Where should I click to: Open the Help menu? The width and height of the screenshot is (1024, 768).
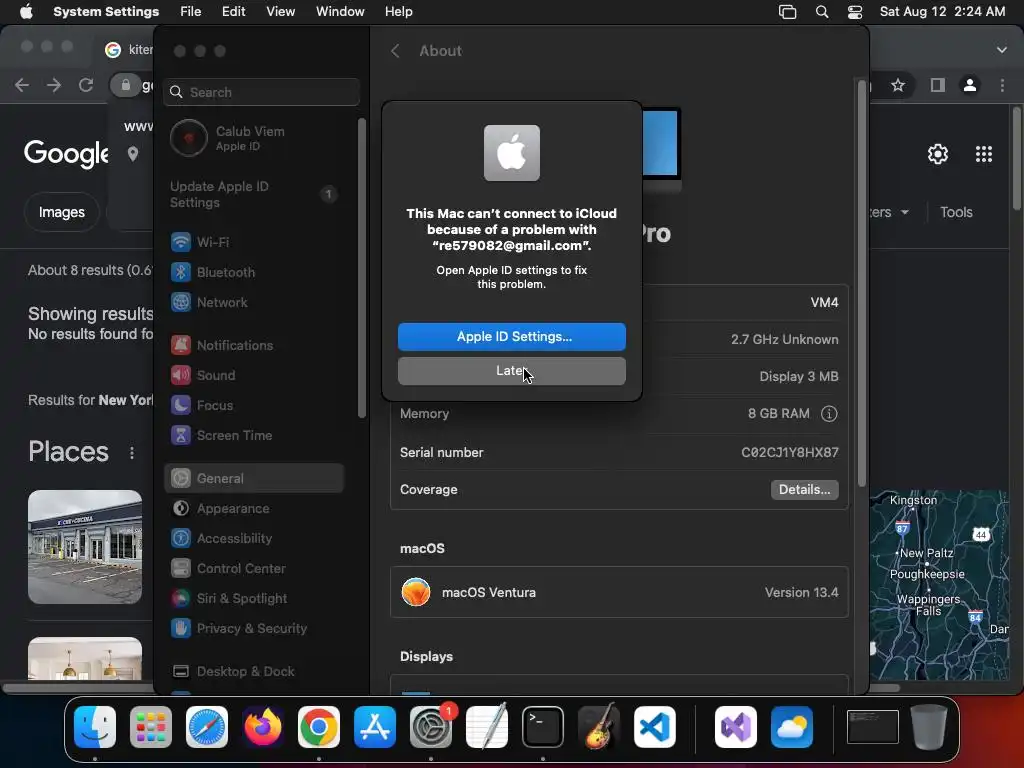pyautogui.click(x=398, y=12)
